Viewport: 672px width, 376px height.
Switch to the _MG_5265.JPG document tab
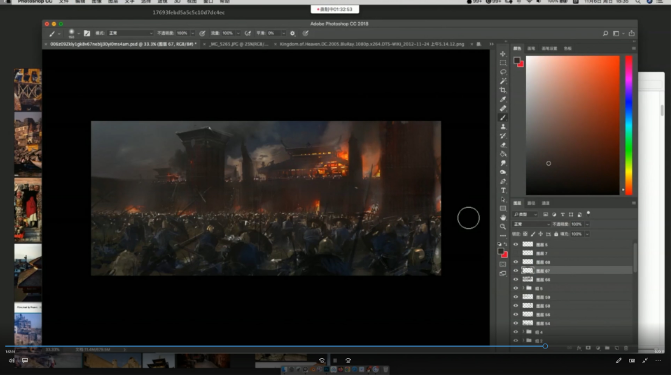click(239, 44)
